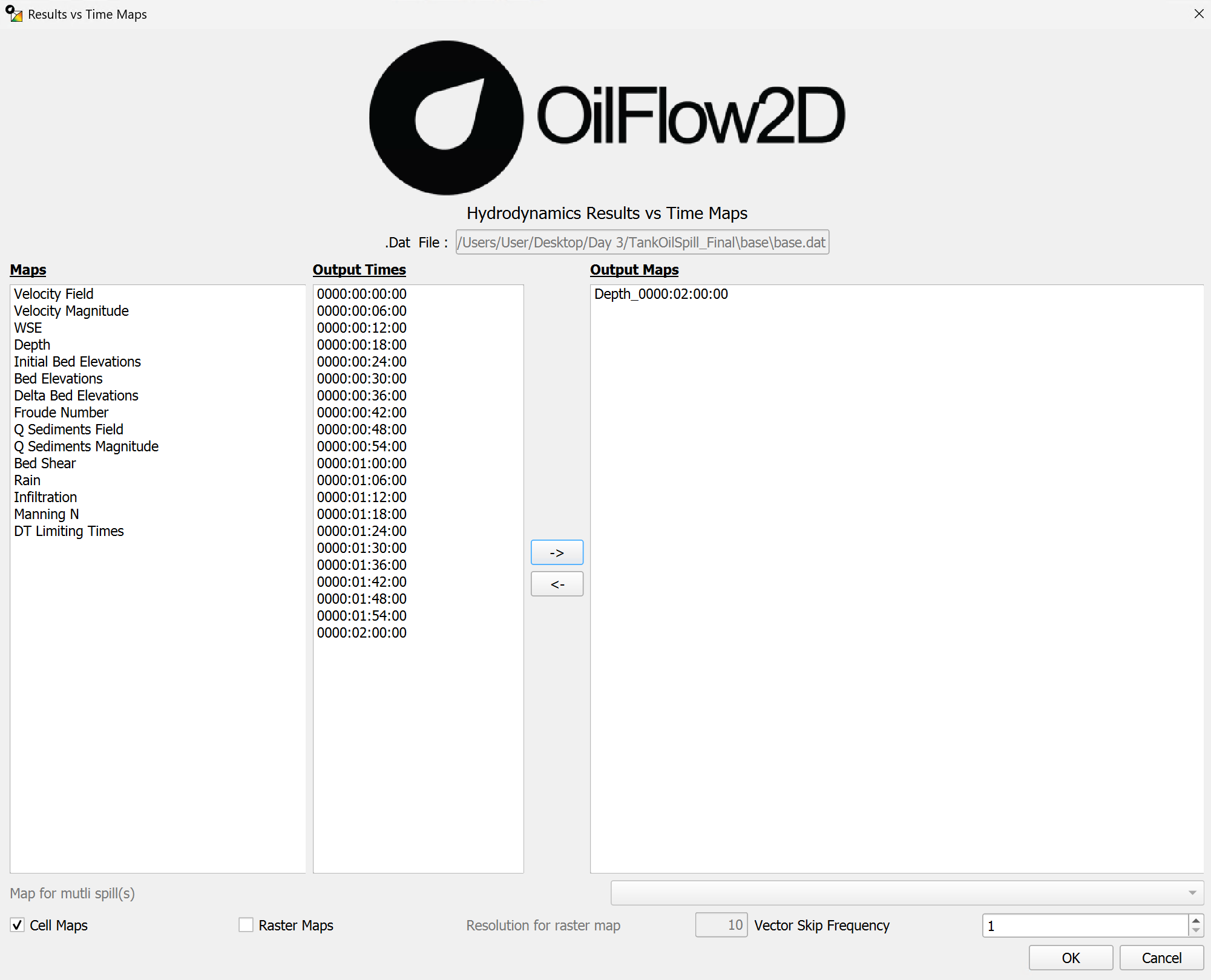Close the Results vs Time Maps dialog
This screenshot has width=1211, height=980.
coord(1198,14)
